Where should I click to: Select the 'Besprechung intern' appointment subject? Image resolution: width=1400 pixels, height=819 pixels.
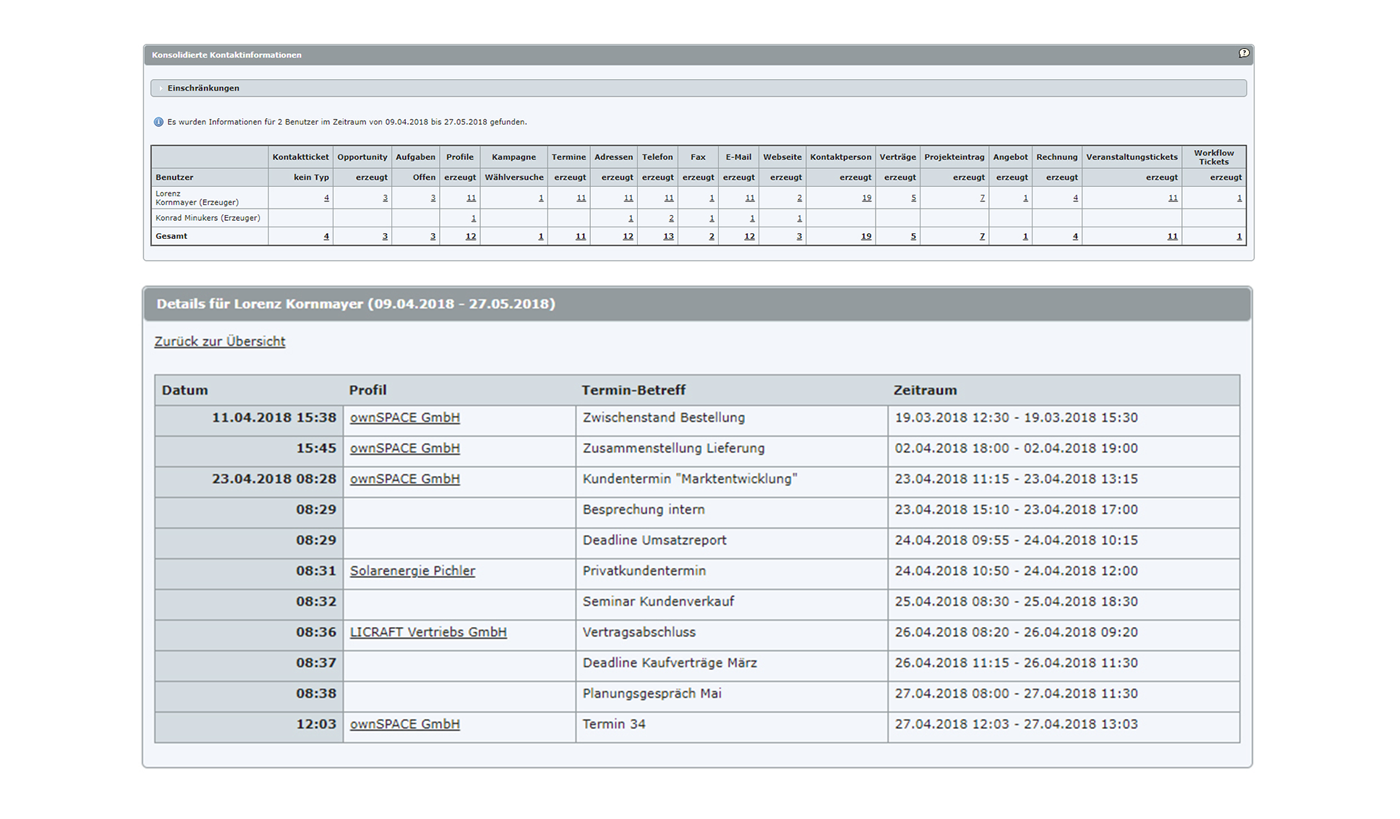point(644,510)
